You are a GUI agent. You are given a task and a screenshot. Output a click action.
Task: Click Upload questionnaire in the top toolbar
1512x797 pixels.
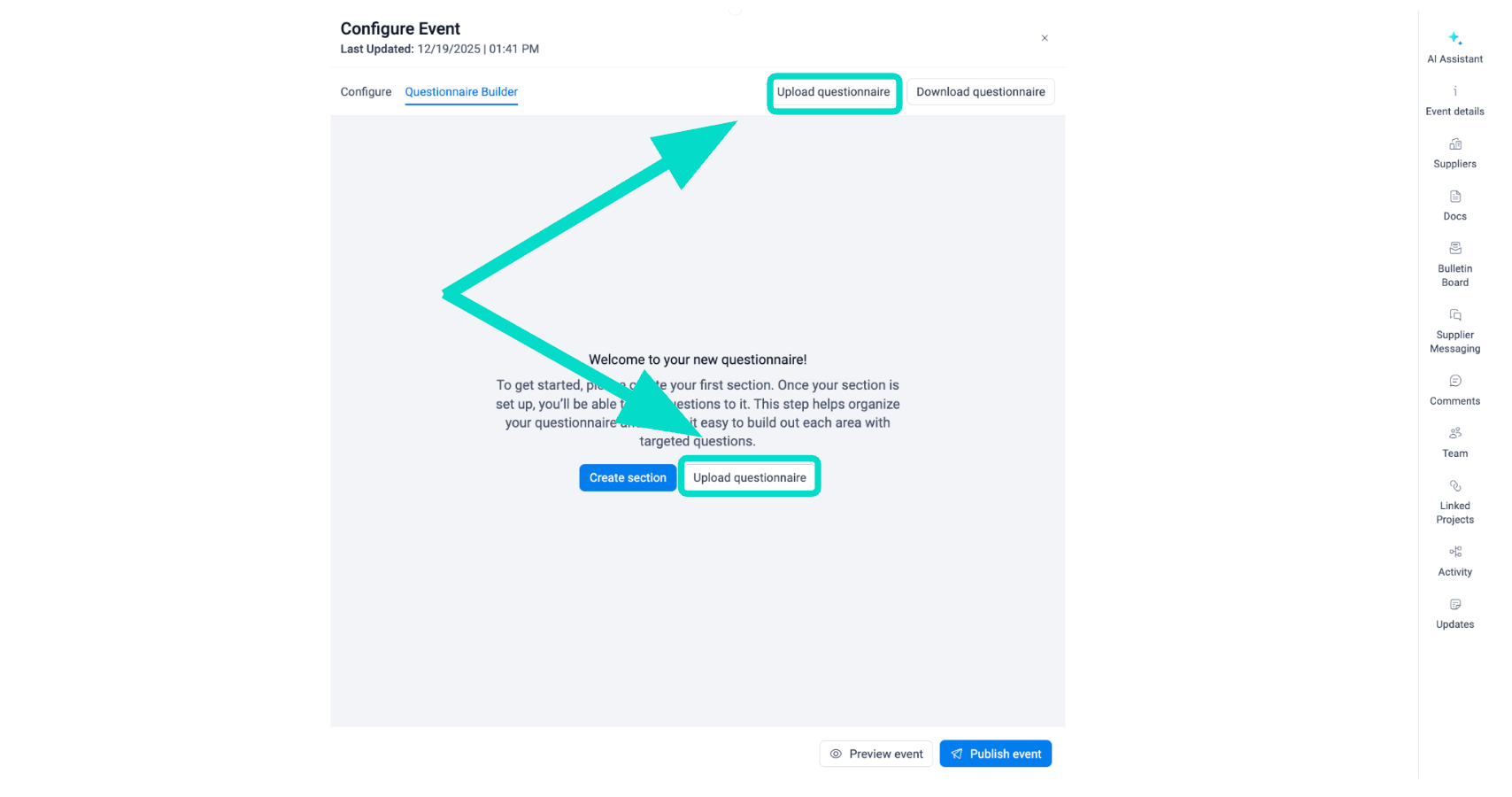coord(833,92)
